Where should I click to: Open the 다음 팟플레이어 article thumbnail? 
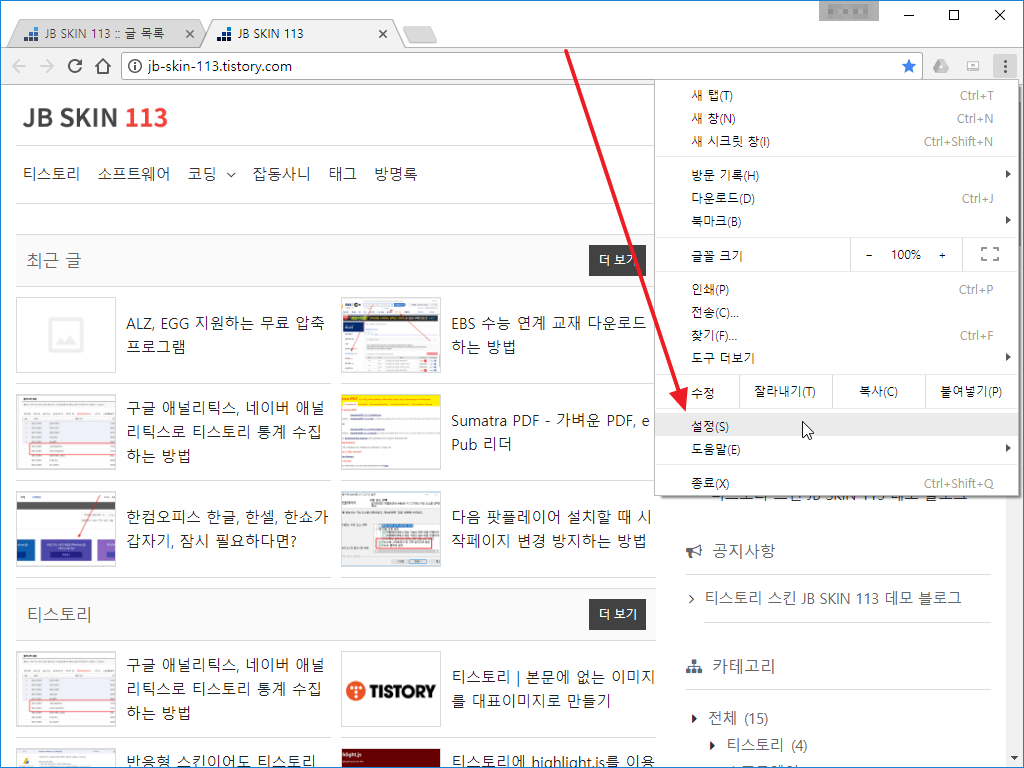pos(391,529)
